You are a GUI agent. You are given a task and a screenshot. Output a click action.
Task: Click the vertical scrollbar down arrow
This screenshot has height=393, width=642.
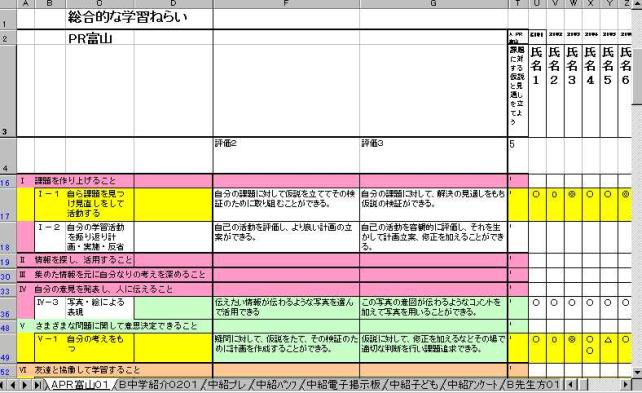[x=637, y=372]
